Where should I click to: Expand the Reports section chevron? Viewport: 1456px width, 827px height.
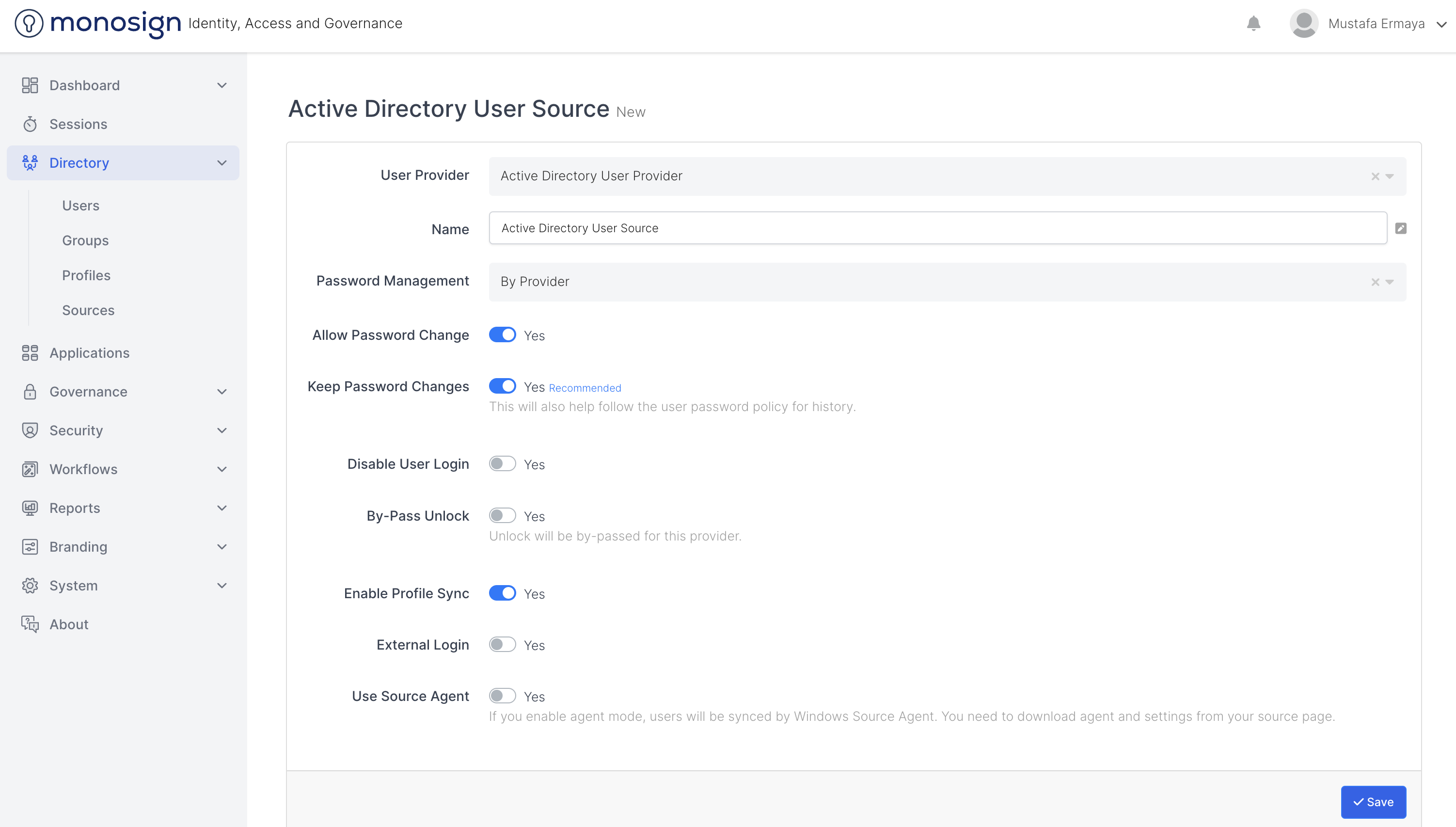222,508
